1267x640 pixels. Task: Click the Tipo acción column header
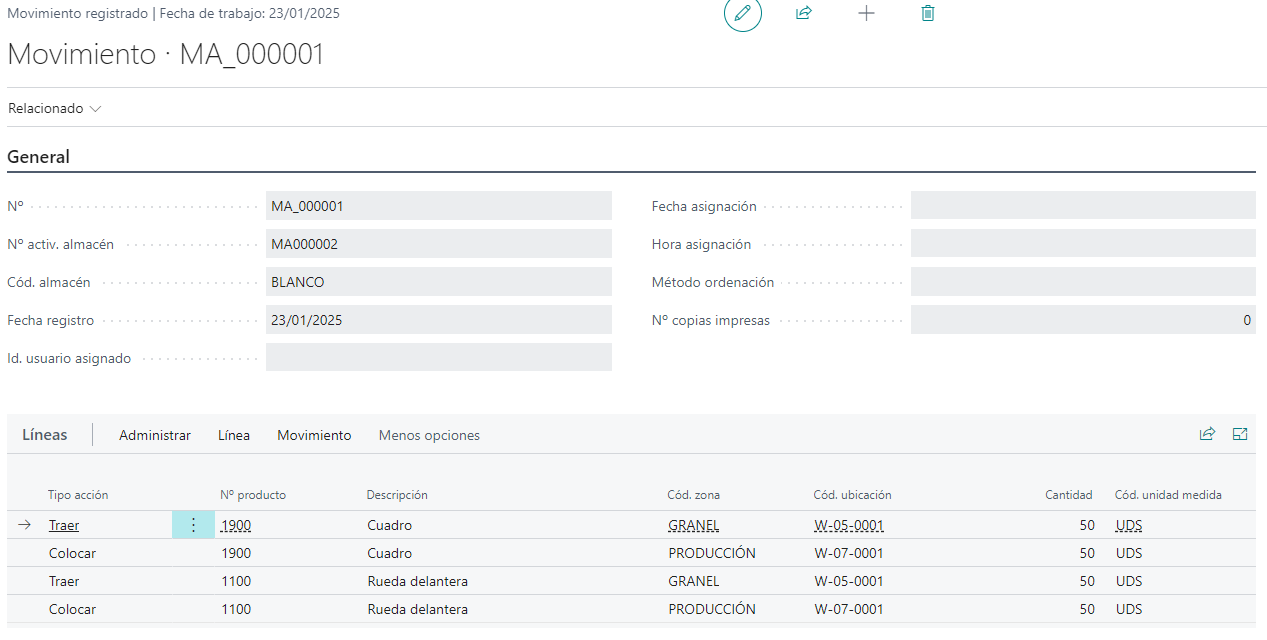click(78, 495)
